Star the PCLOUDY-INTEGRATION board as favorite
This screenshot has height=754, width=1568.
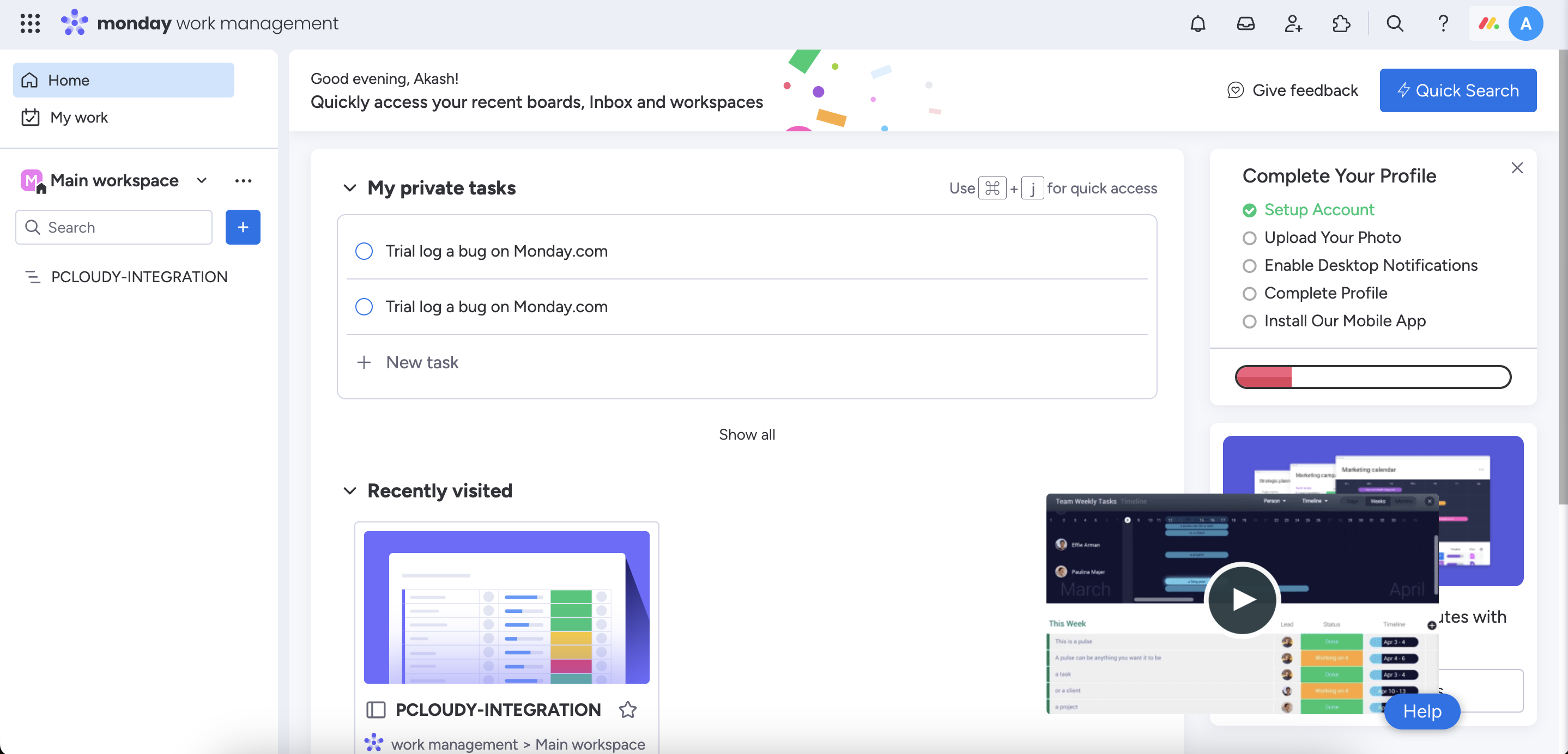click(627, 709)
